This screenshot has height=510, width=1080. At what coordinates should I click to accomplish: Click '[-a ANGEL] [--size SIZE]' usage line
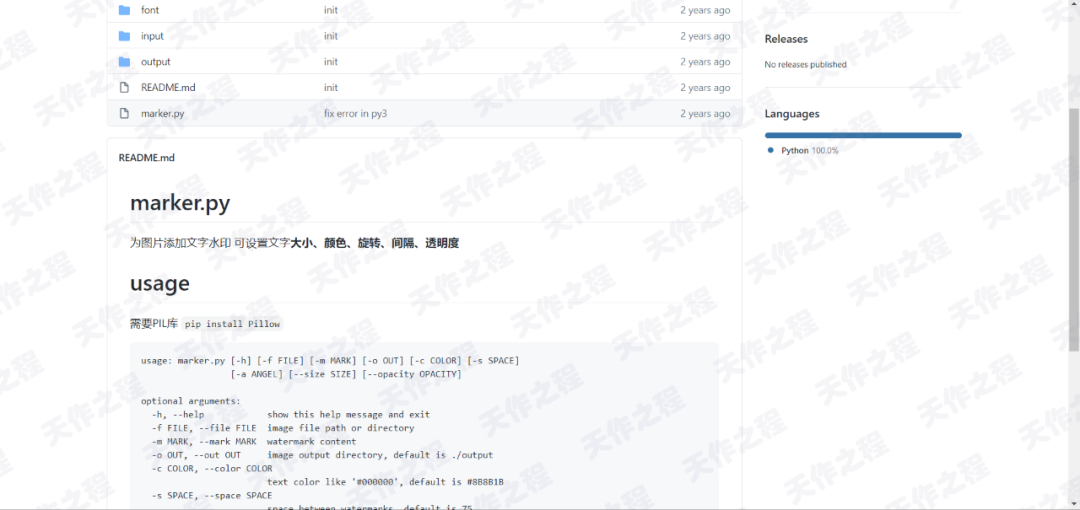(x=346, y=374)
